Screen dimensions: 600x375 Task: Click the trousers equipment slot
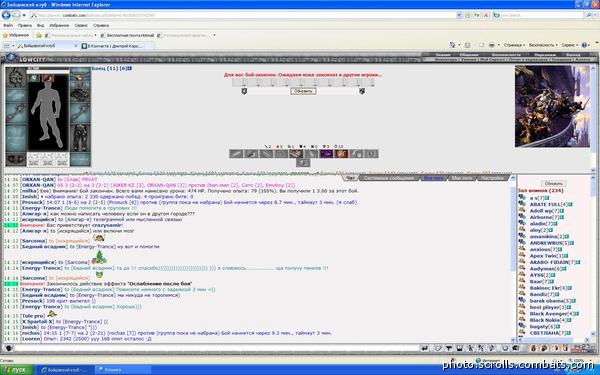click(x=80, y=138)
